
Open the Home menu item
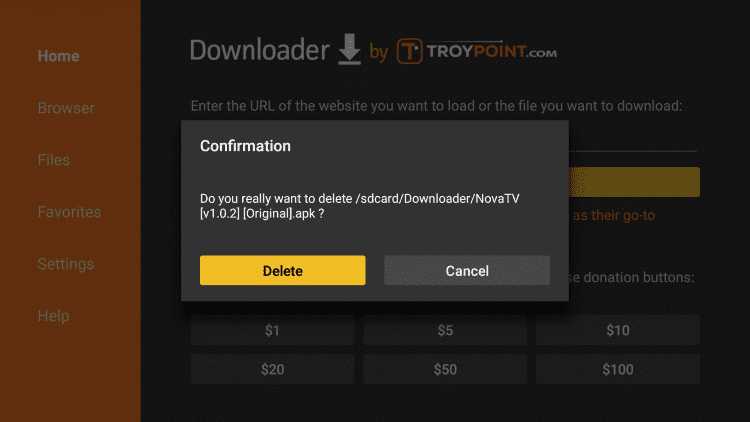58,56
